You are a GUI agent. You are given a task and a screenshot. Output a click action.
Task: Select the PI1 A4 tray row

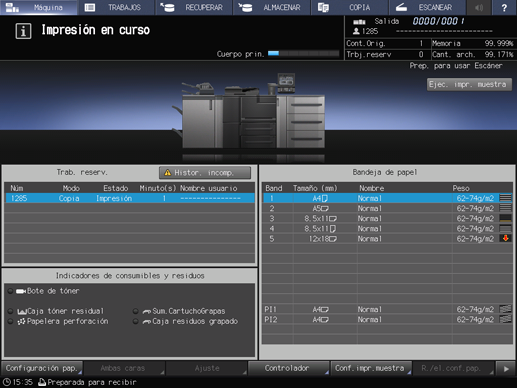coord(388,309)
